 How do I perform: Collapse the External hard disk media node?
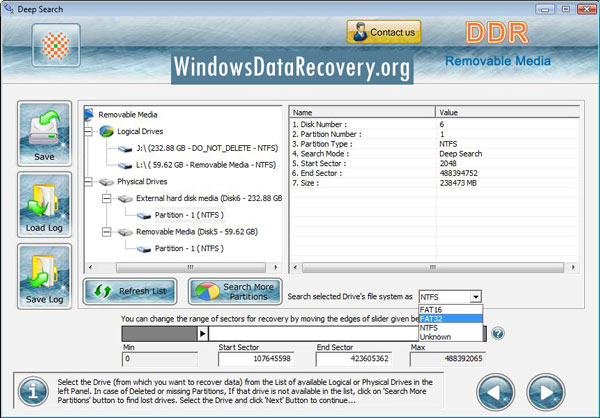(x=106, y=198)
